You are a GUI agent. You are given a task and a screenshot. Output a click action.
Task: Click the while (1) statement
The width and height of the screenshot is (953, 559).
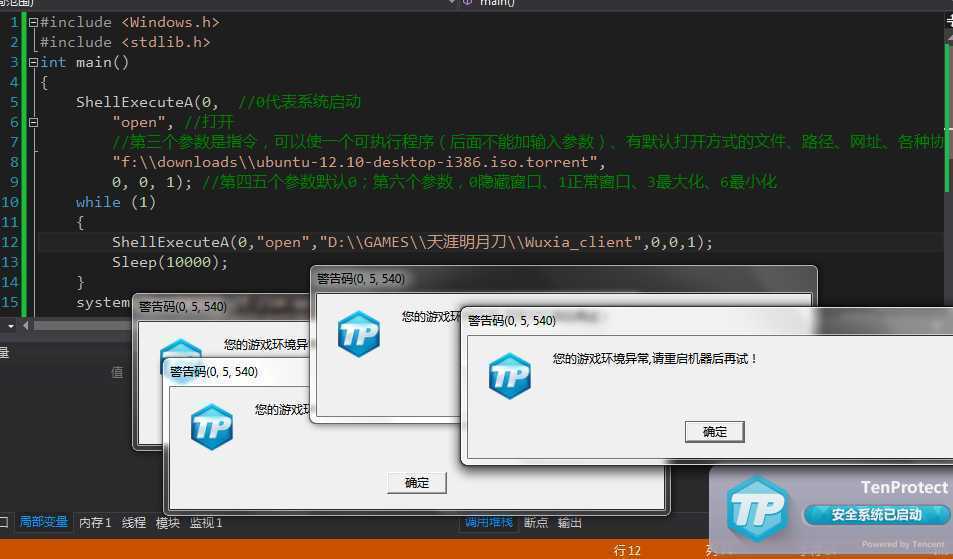point(116,202)
